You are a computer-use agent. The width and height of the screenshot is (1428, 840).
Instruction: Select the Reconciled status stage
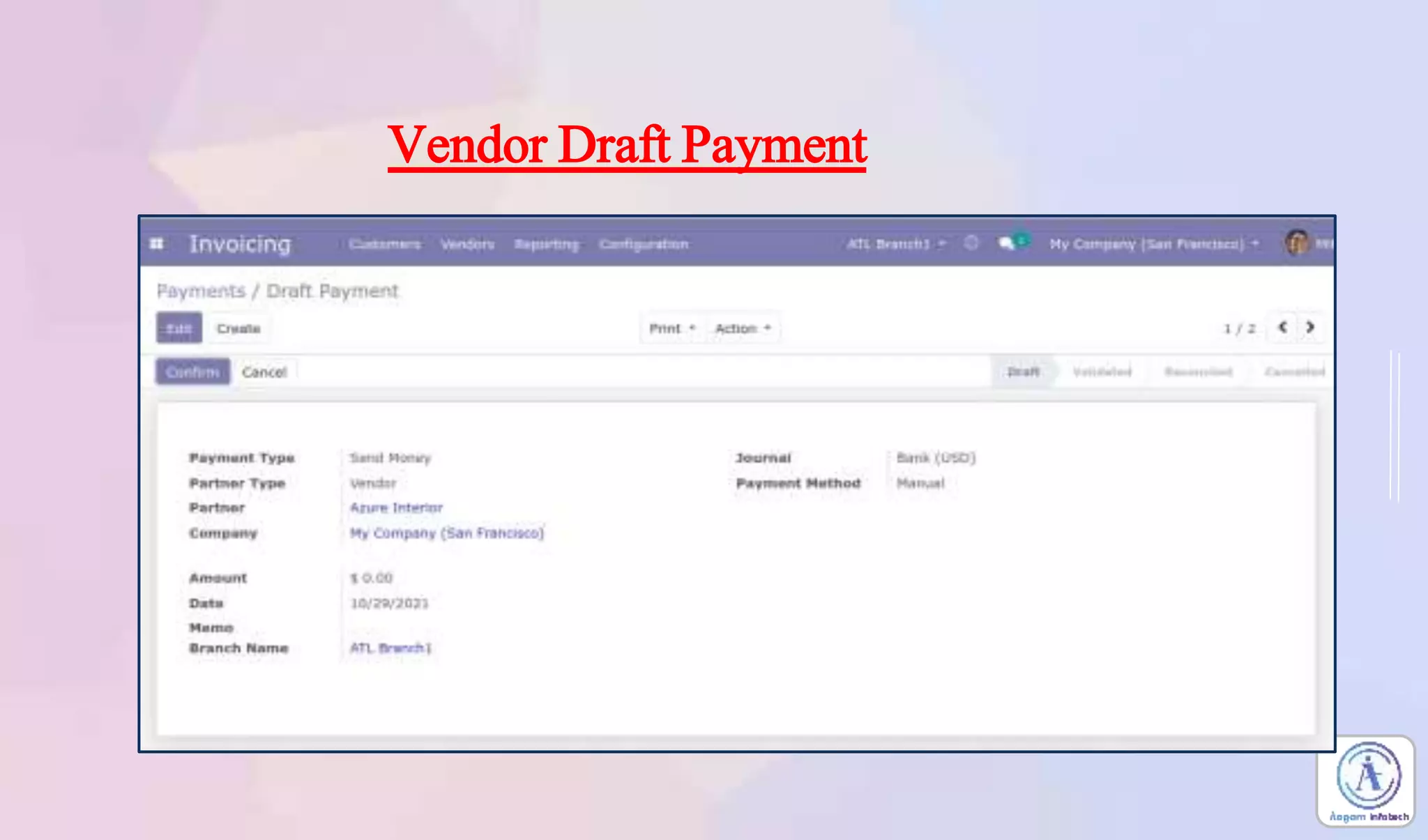pyautogui.click(x=1198, y=372)
